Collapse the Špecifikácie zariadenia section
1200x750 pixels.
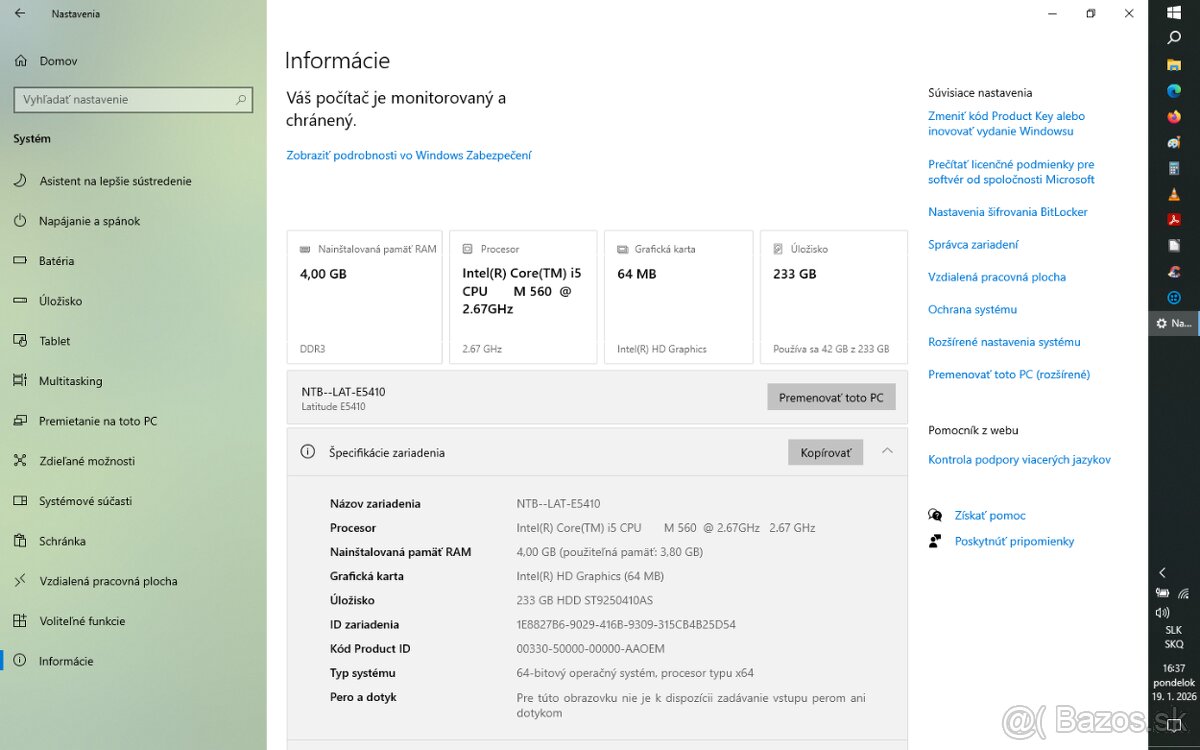pyautogui.click(x=887, y=452)
